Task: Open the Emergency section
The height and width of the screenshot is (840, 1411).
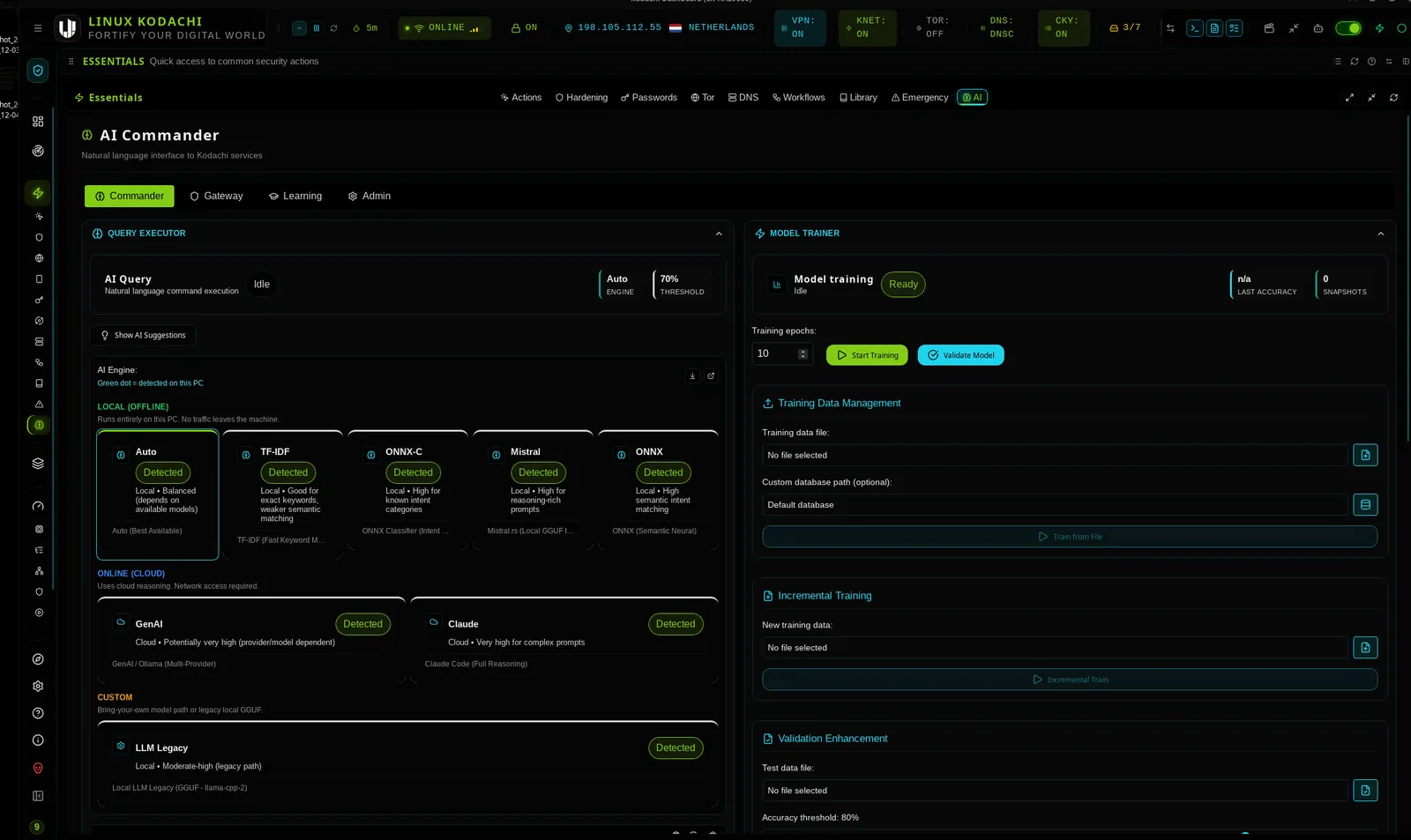Action: tap(920, 98)
